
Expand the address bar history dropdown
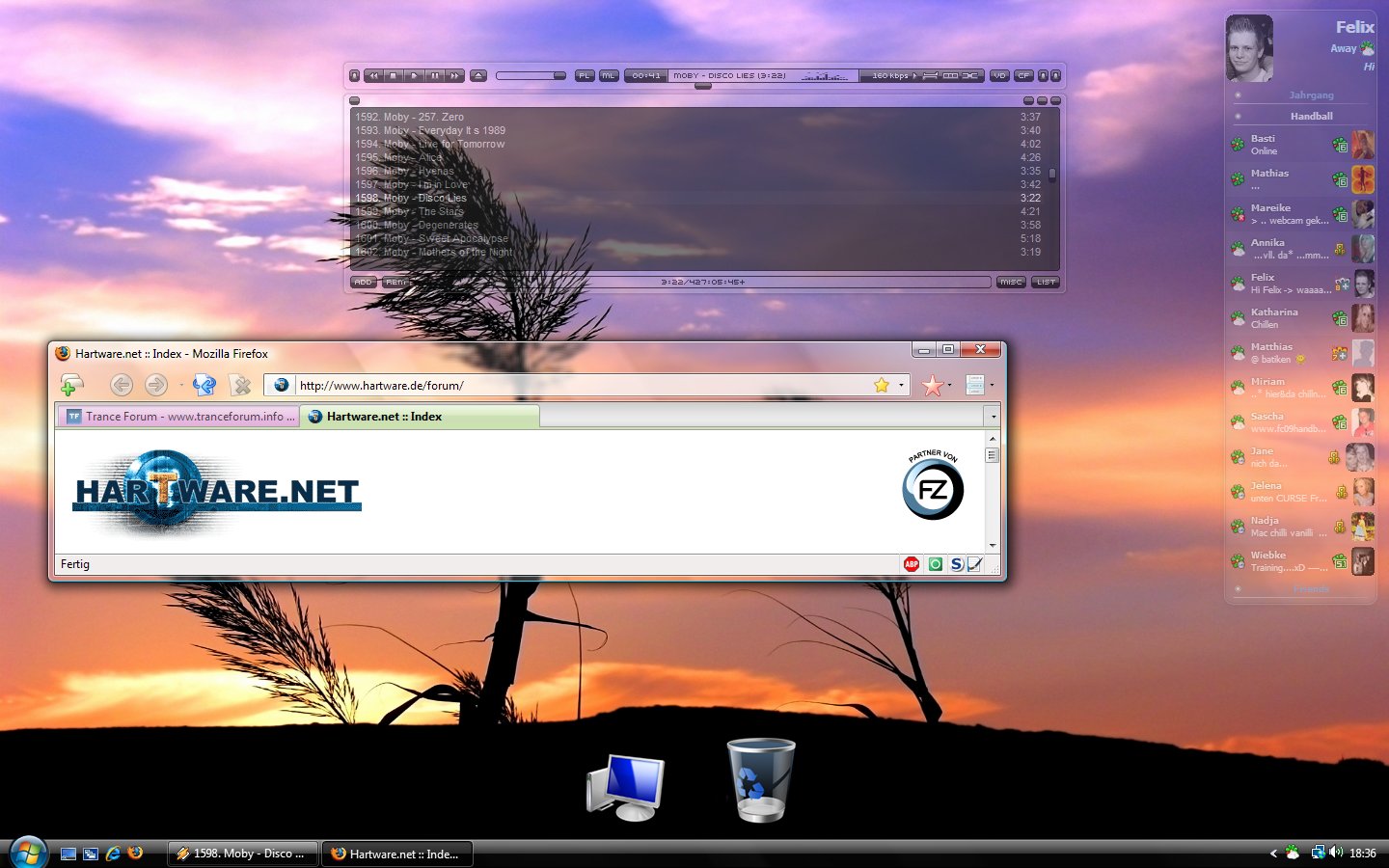tap(901, 386)
